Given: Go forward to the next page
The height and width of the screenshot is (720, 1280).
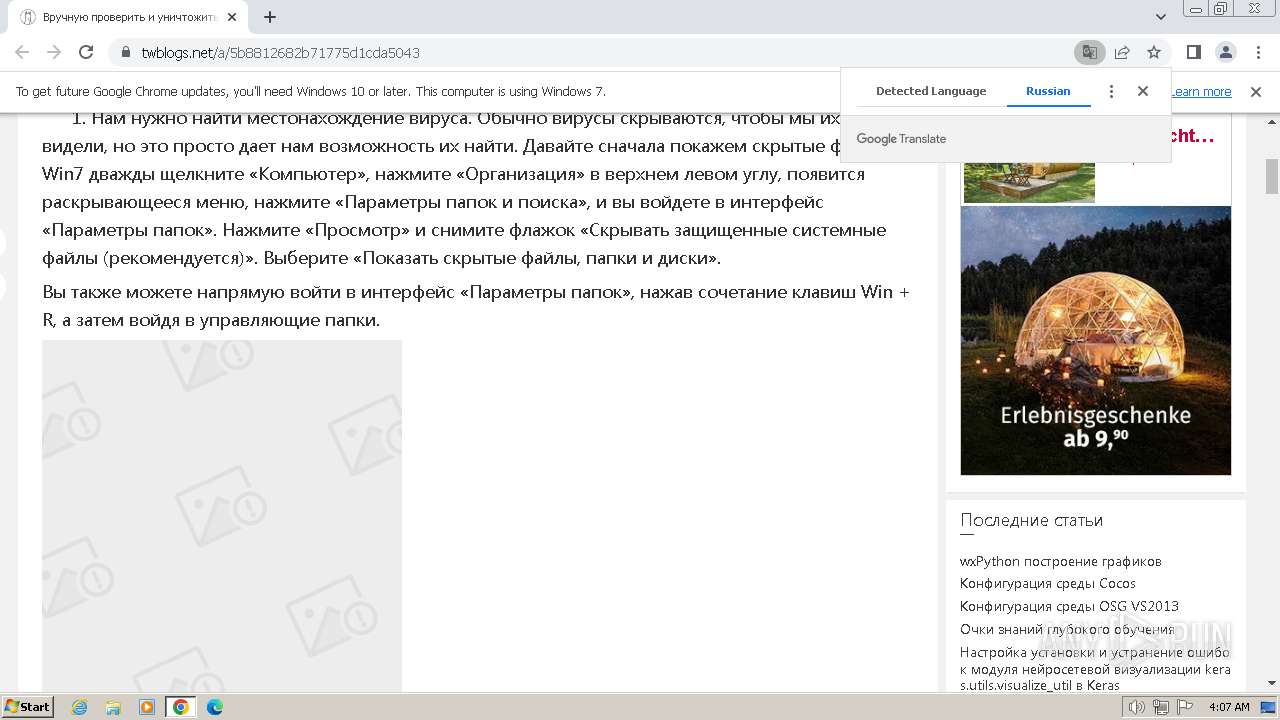Looking at the screenshot, I should pos(54,52).
